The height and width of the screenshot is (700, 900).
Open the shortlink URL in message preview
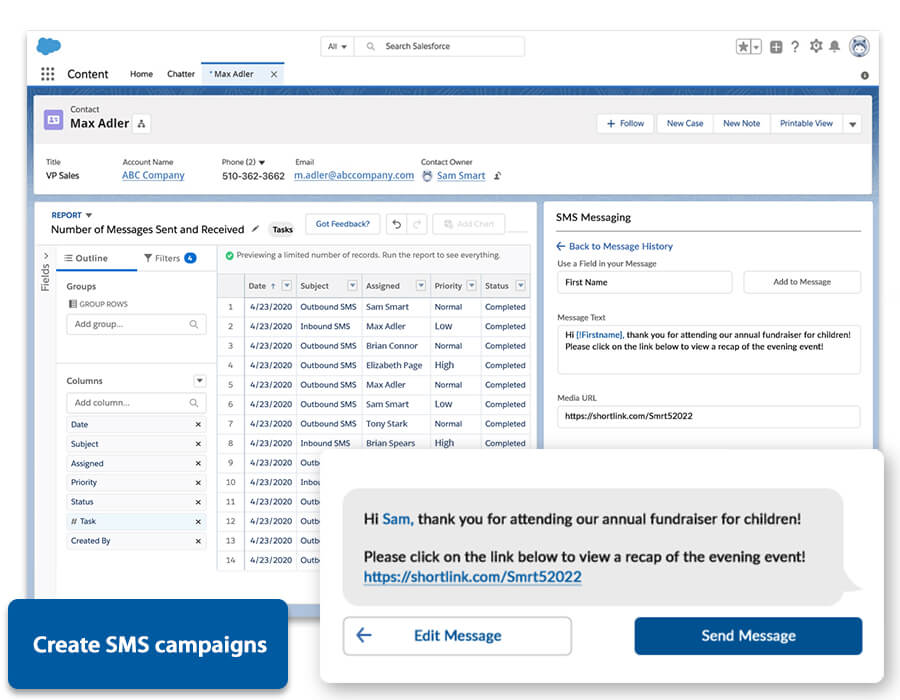pyautogui.click(x=472, y=577)
